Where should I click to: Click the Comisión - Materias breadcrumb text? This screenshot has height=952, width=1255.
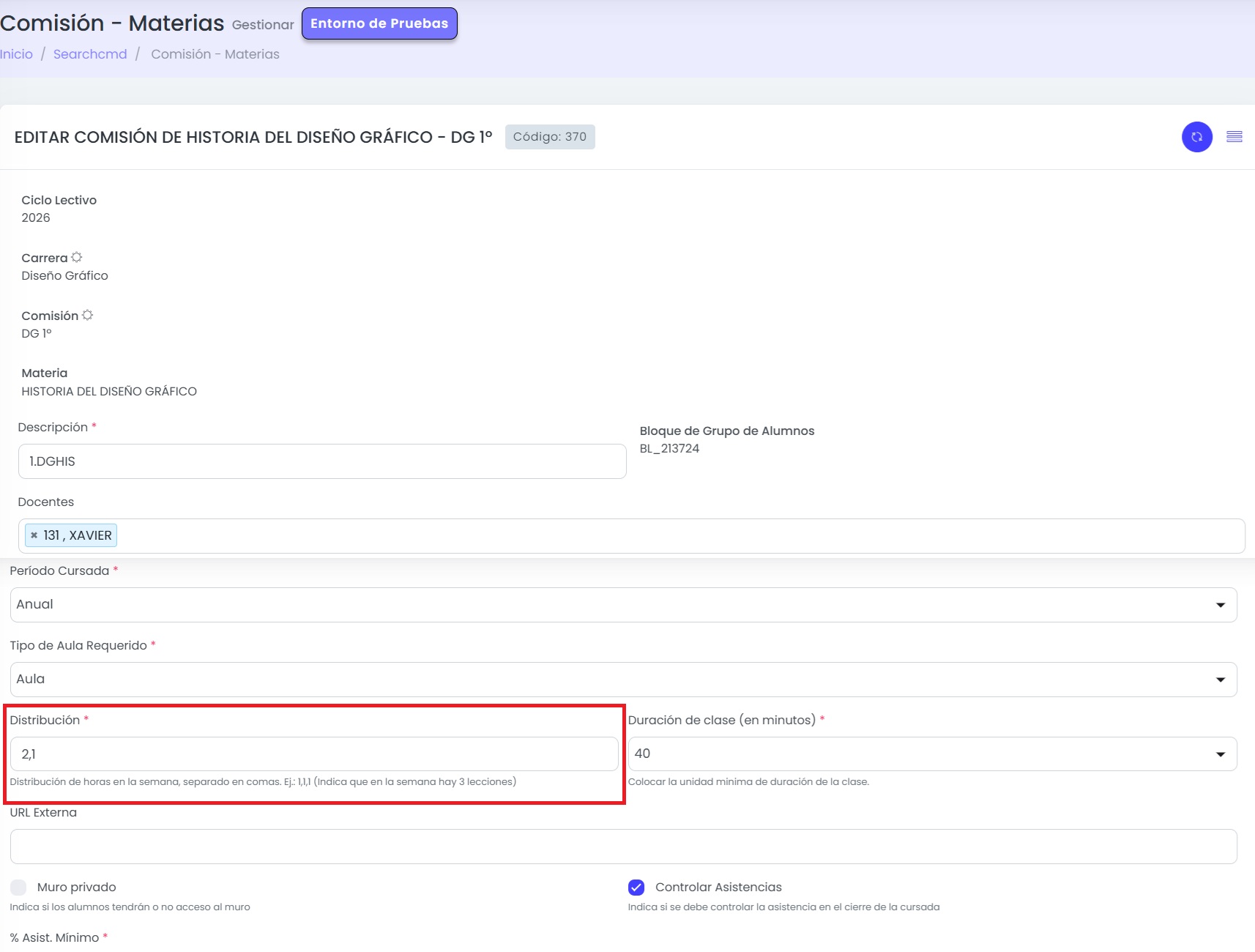[x=215, y=54]
